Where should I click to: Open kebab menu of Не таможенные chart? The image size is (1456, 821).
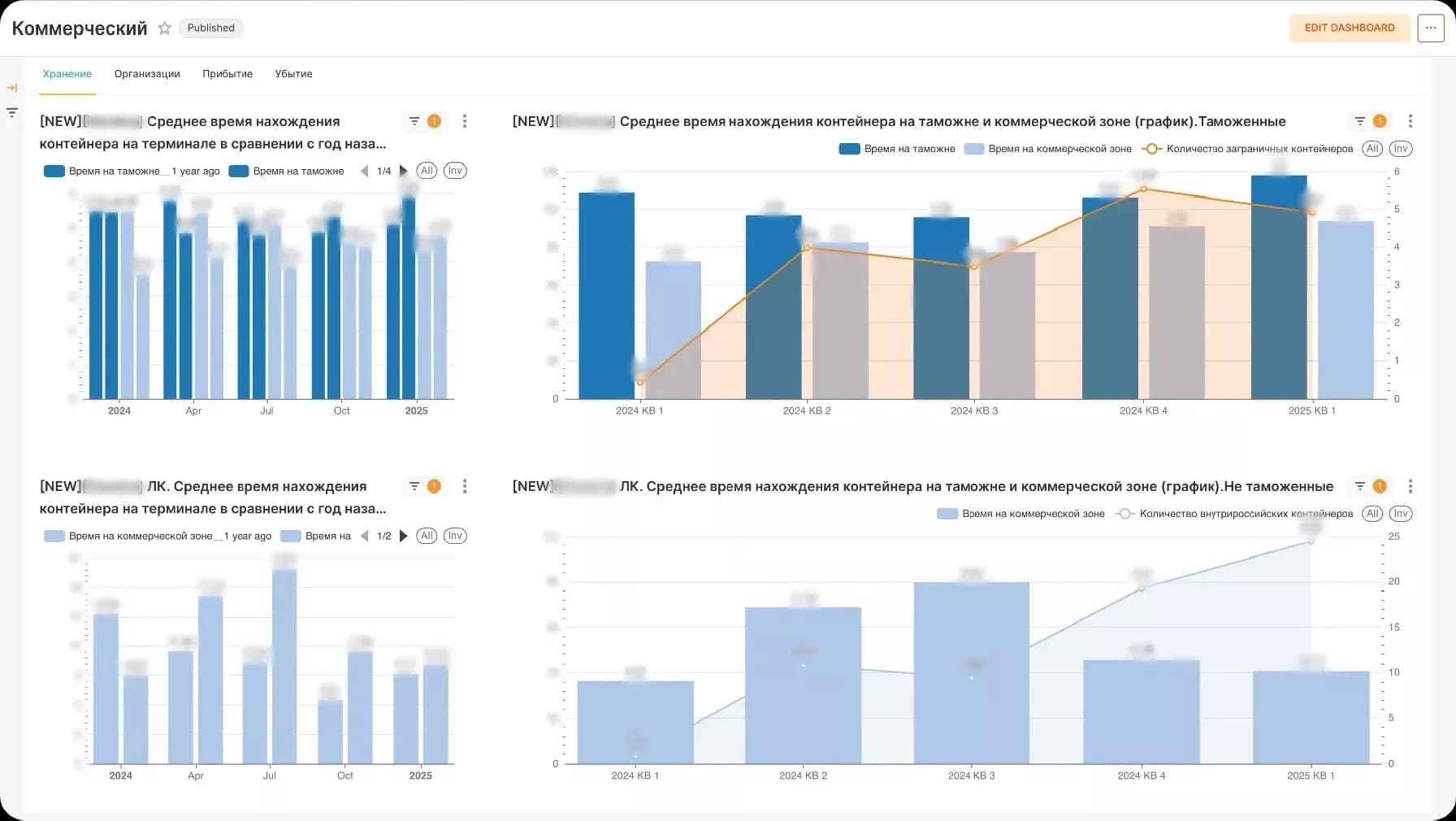(1410, 486)
